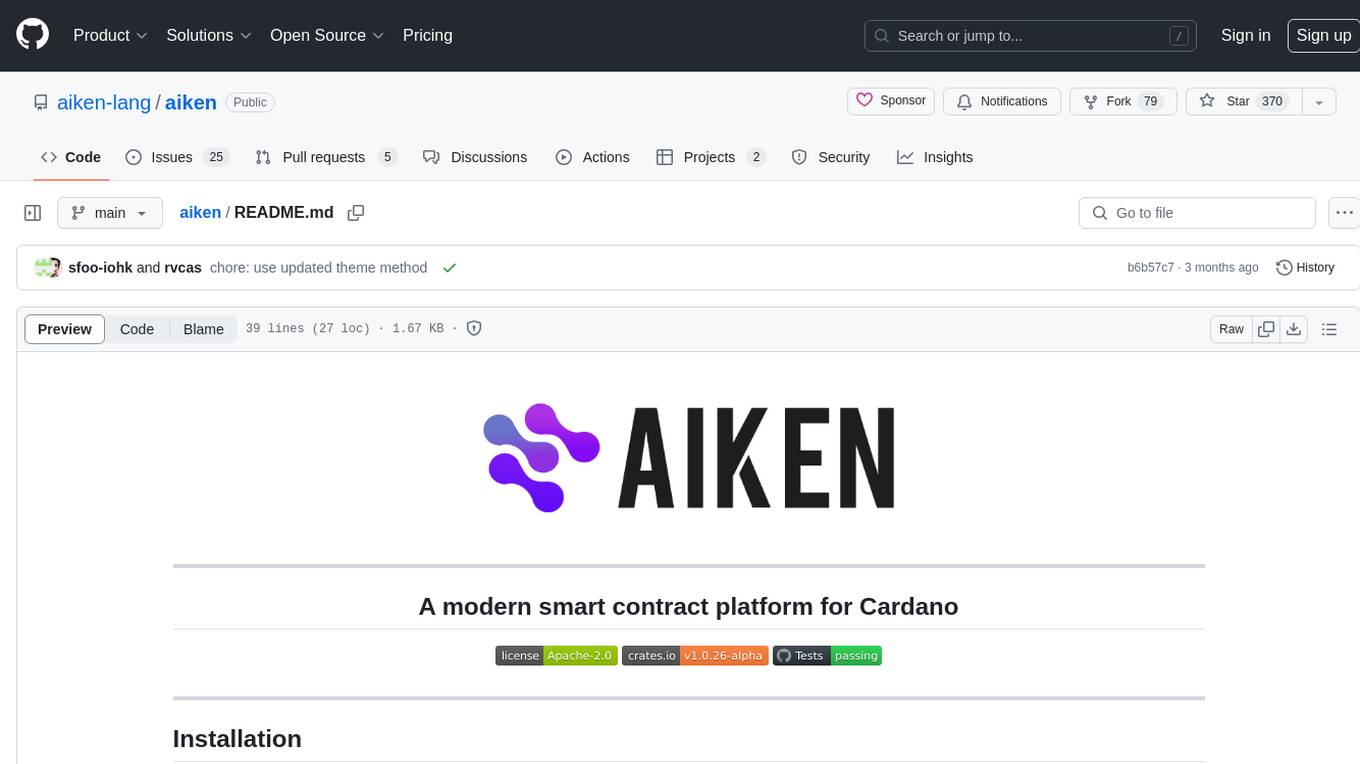Open rvcas author profile

pos(183,267)
